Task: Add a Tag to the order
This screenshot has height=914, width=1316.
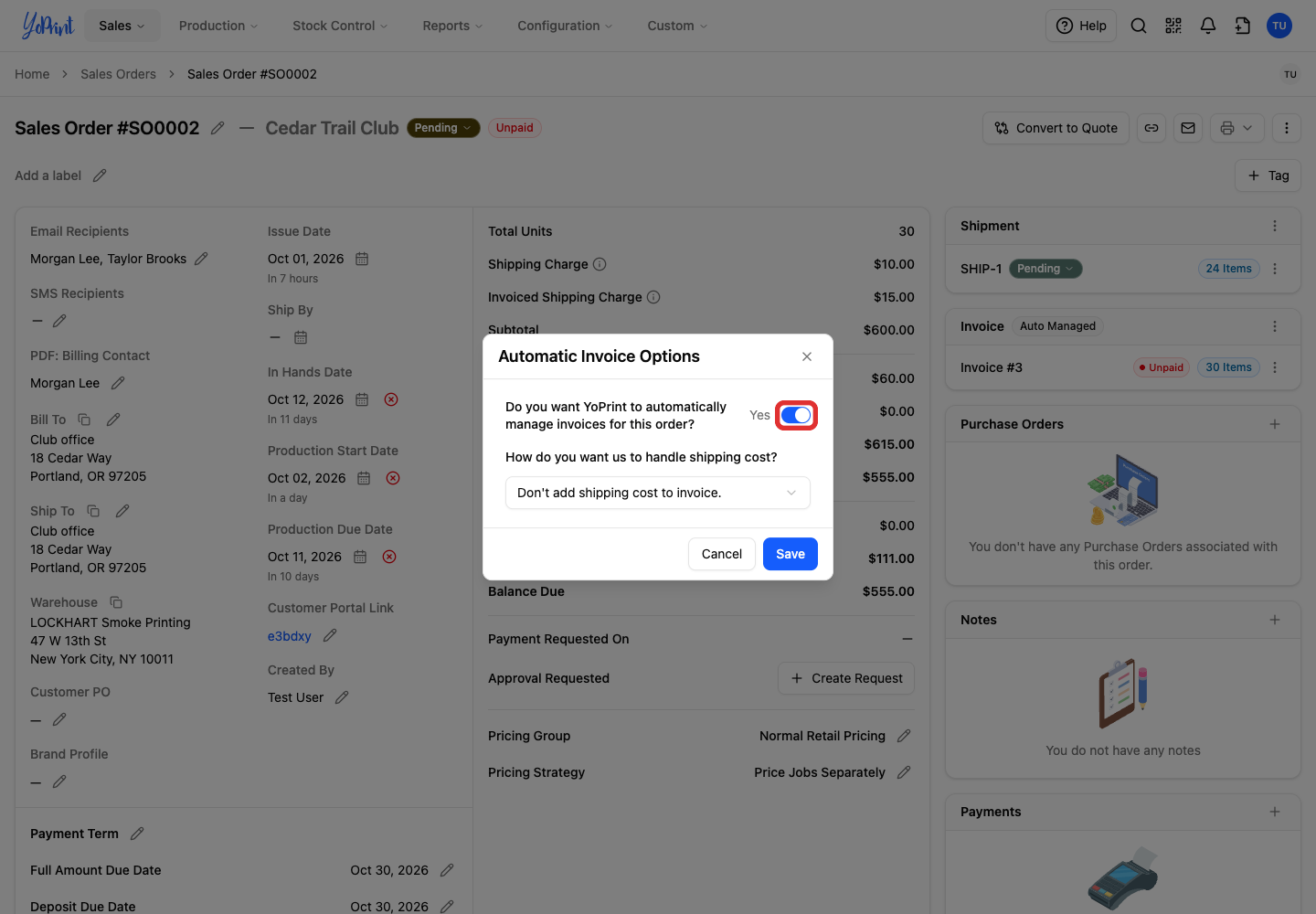Action: (x=1268, y=175)
